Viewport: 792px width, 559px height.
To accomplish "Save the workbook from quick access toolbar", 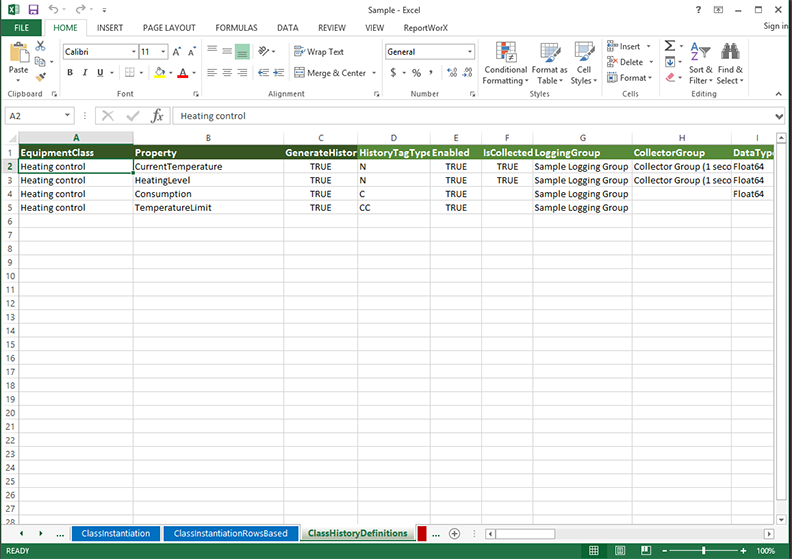I will pyautogui.click(x=33, y=9).
